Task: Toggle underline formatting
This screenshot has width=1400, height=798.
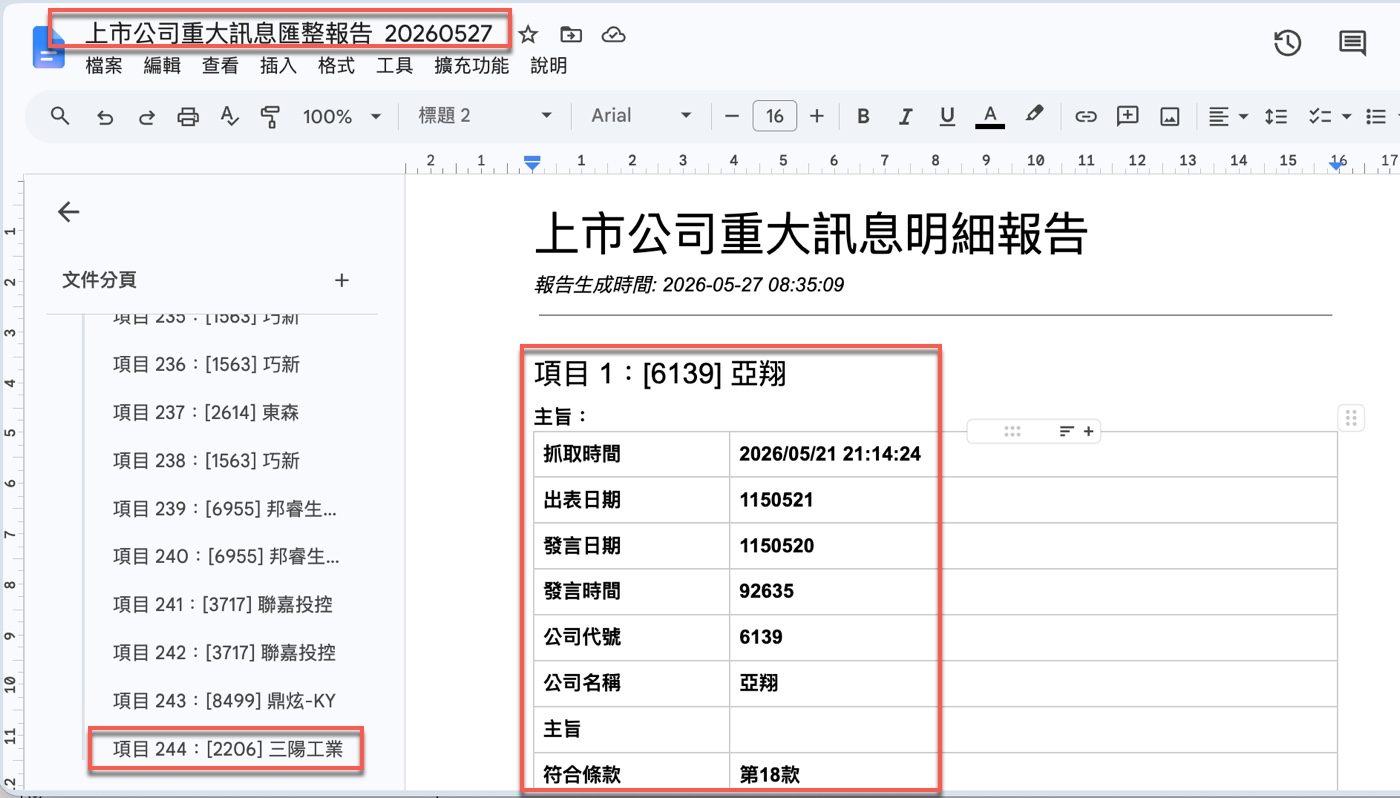Action: tap(947, 117)
